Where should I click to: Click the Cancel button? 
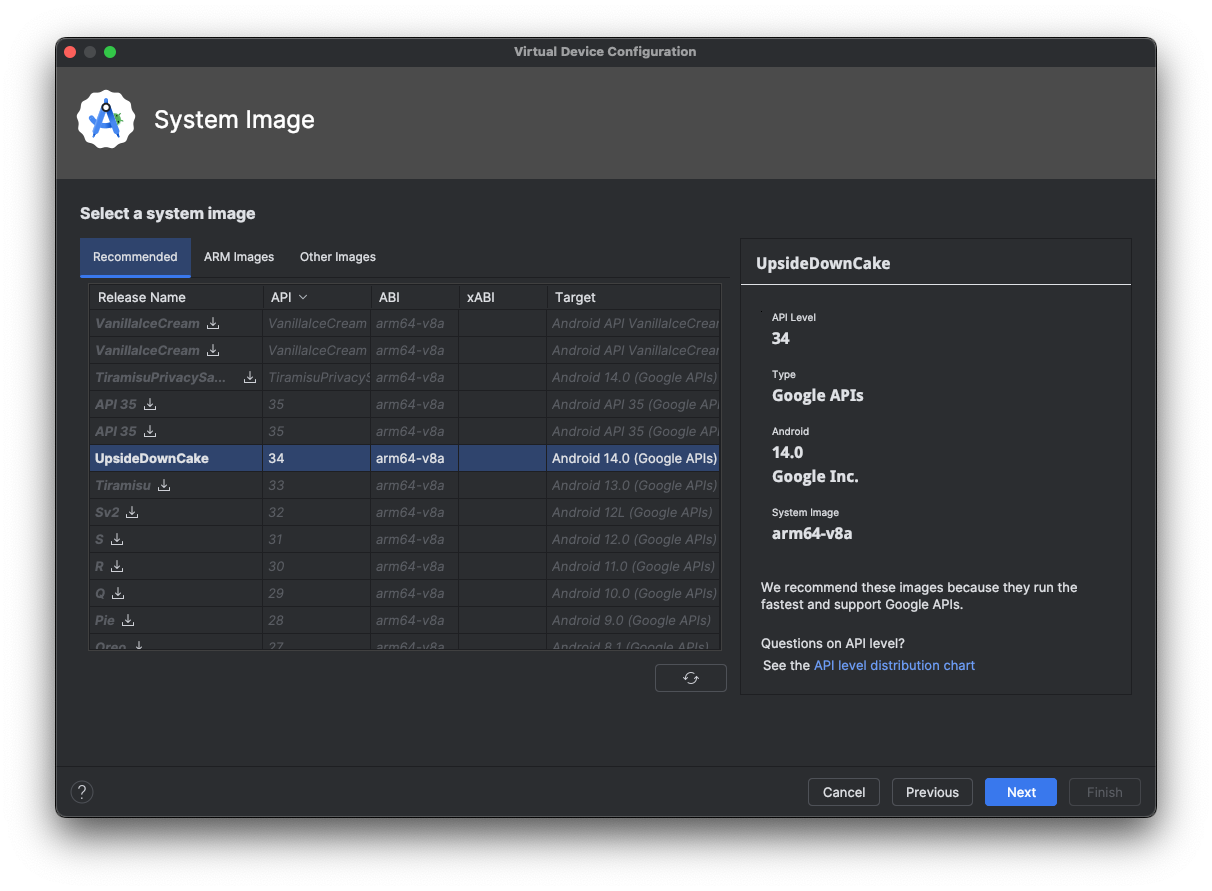(844, 792)
